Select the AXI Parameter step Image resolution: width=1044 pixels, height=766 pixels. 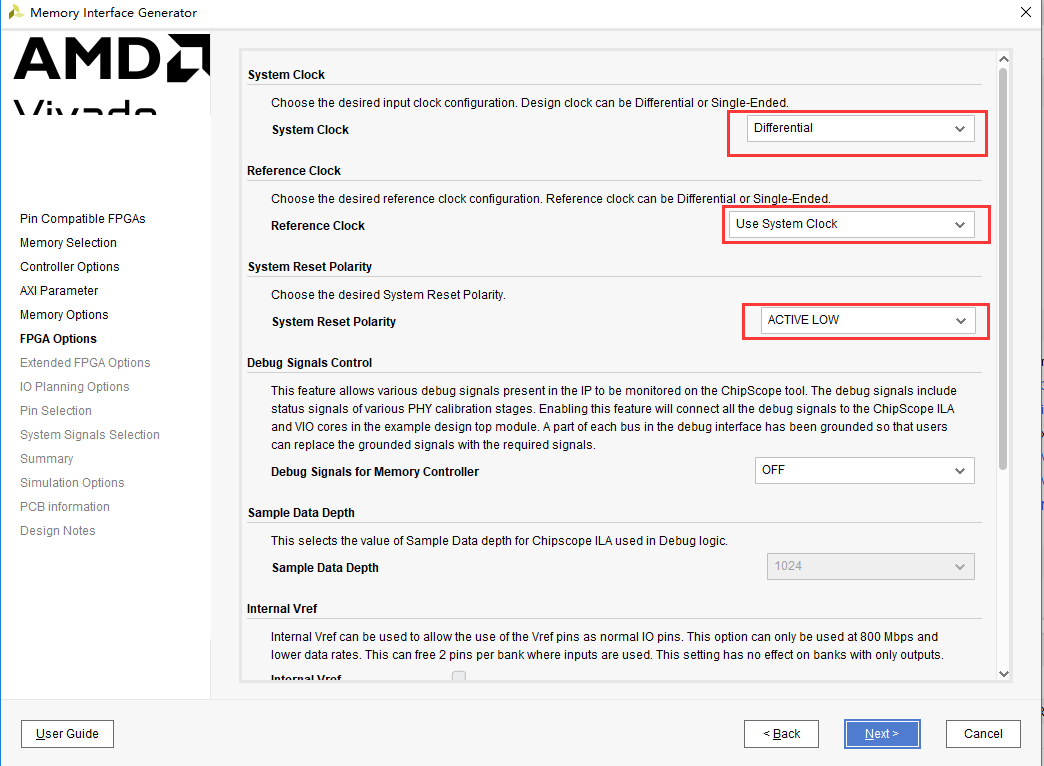pyautogui.click(x=59, y=290)
